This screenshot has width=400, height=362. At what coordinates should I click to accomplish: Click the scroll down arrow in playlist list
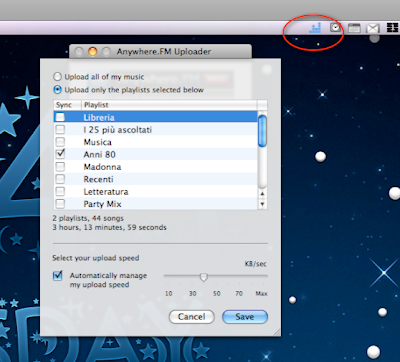point(263,204)
